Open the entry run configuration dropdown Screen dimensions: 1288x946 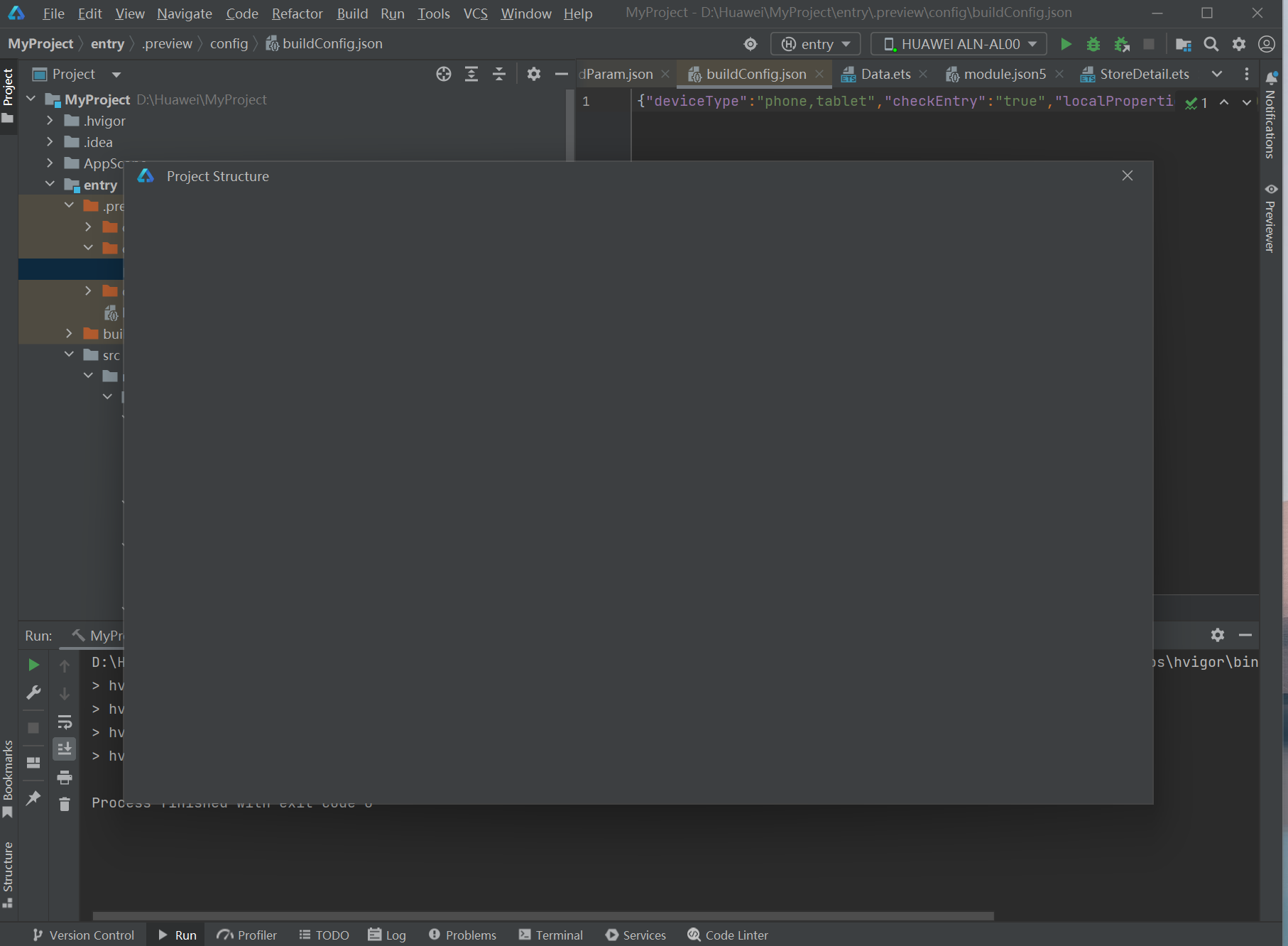(x=815, y=44)
